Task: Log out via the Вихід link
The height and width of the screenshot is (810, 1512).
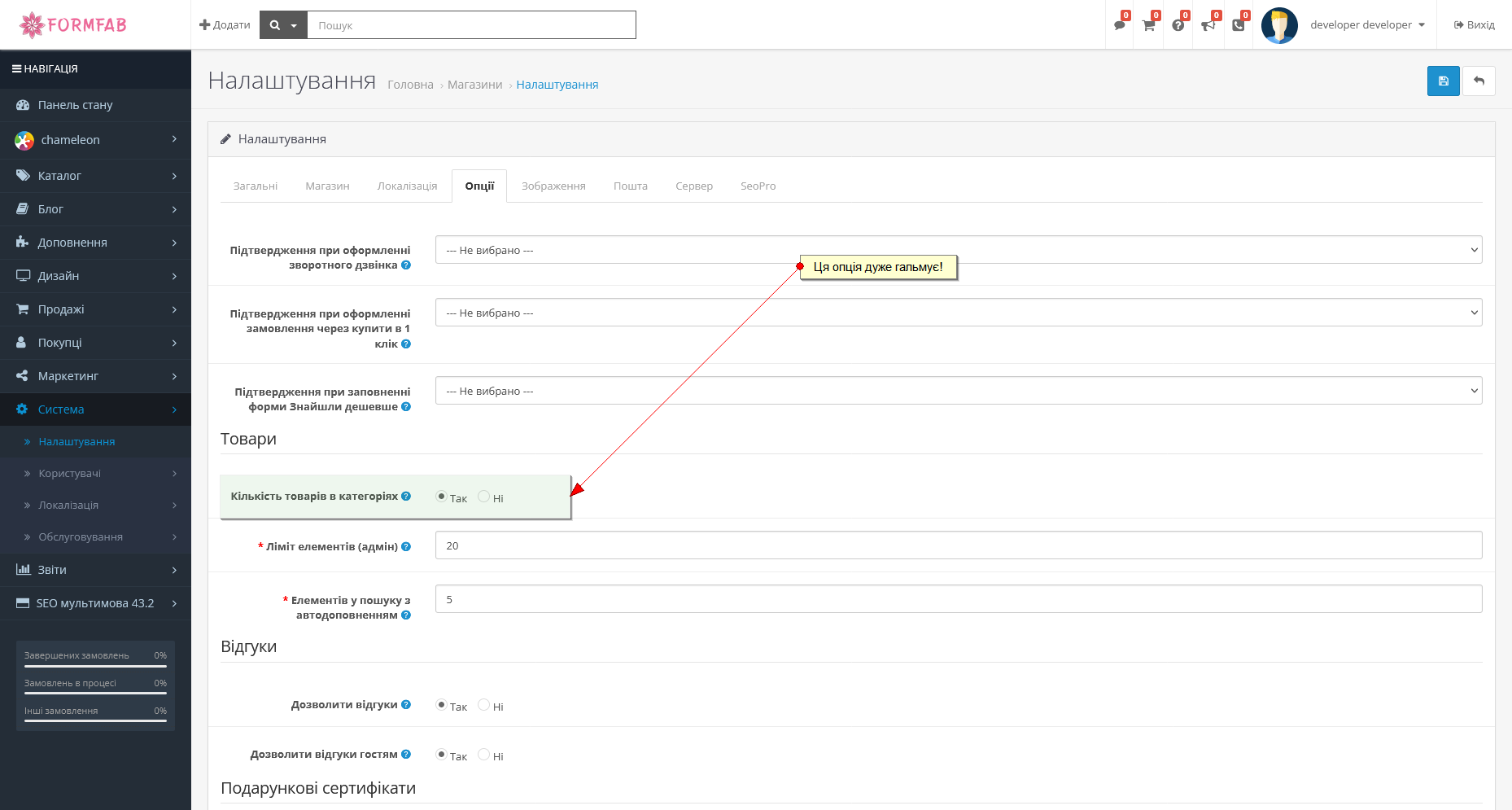Action: tap(1475, 25)
